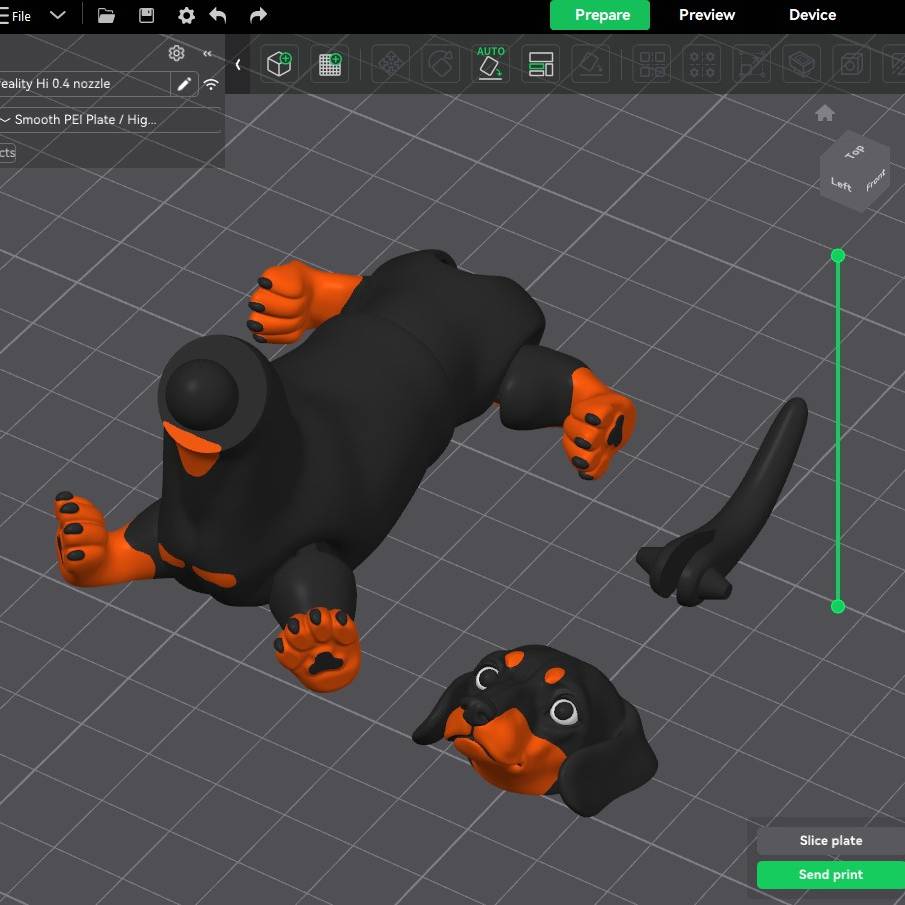The height and width of the screenshot is (905, 905).
Task: Switch to the Device tab
Action: (812, 15)
